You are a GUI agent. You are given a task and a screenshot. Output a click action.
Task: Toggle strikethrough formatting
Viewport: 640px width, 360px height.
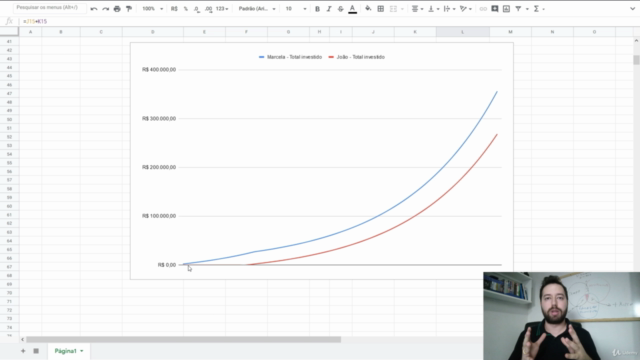pyautogui.click(x=340, y=9)
